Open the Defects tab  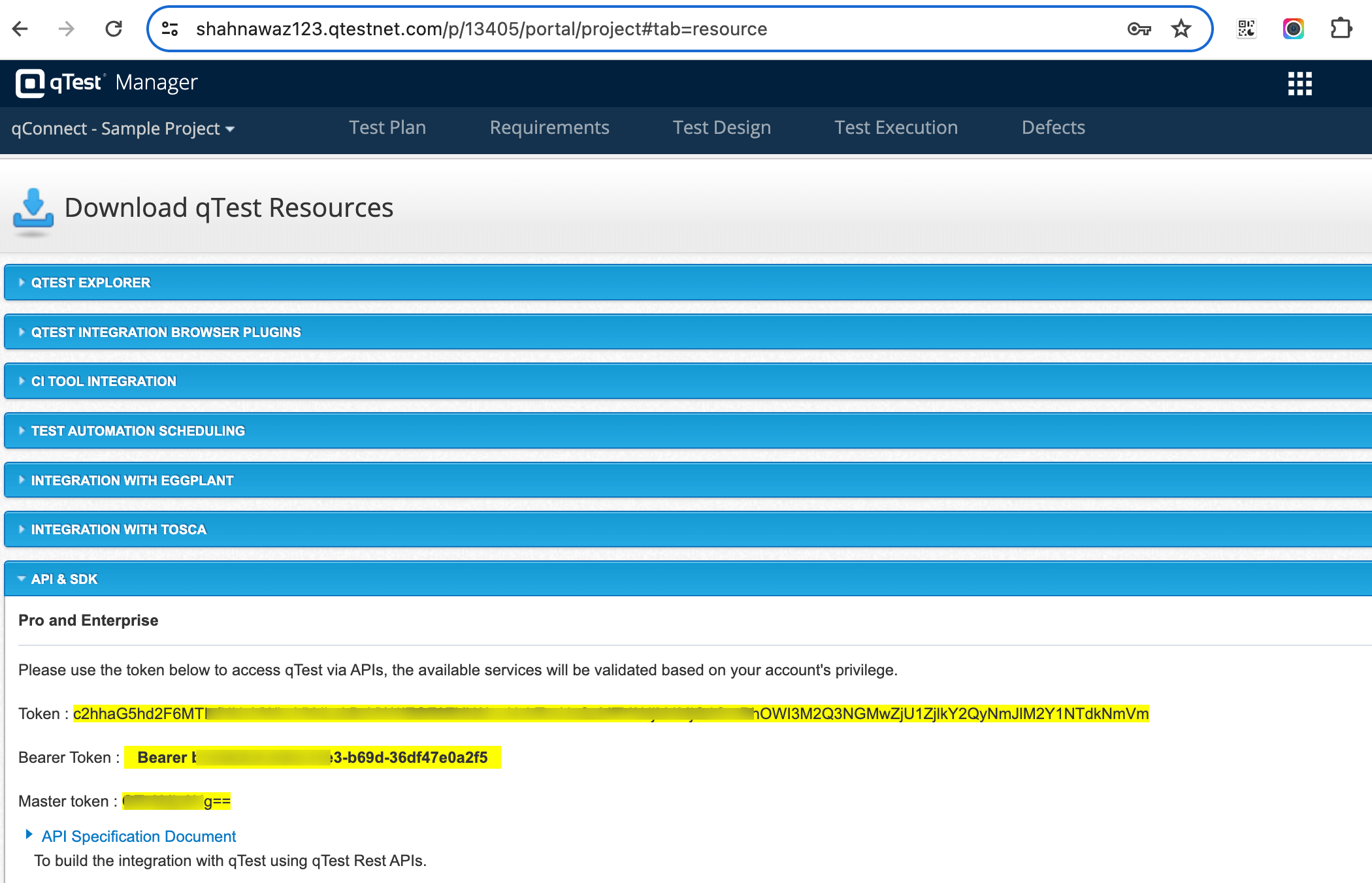pyautogui.click(x=1053, y=127)
